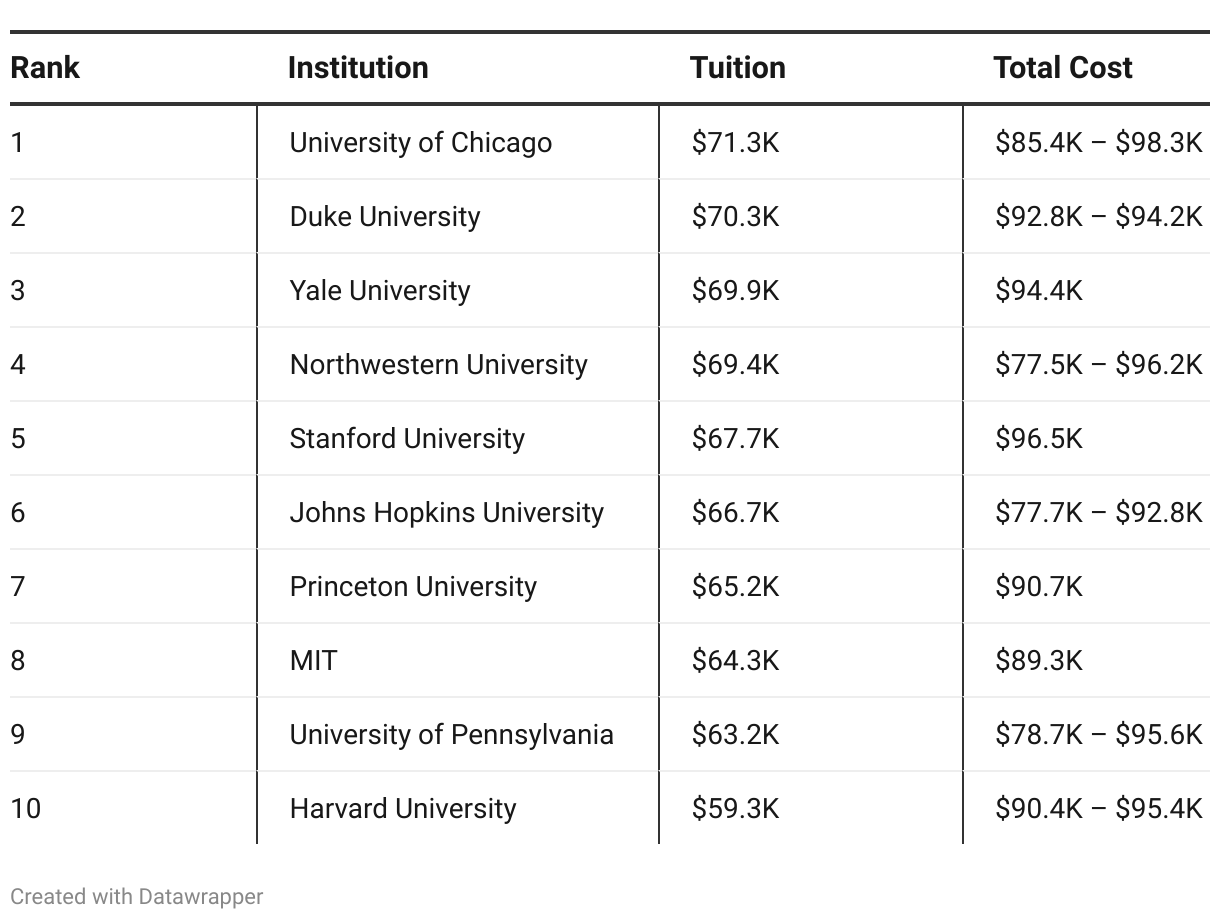Click the $96.5K total cost value

pyautogui.click(x=1038, y=438)
